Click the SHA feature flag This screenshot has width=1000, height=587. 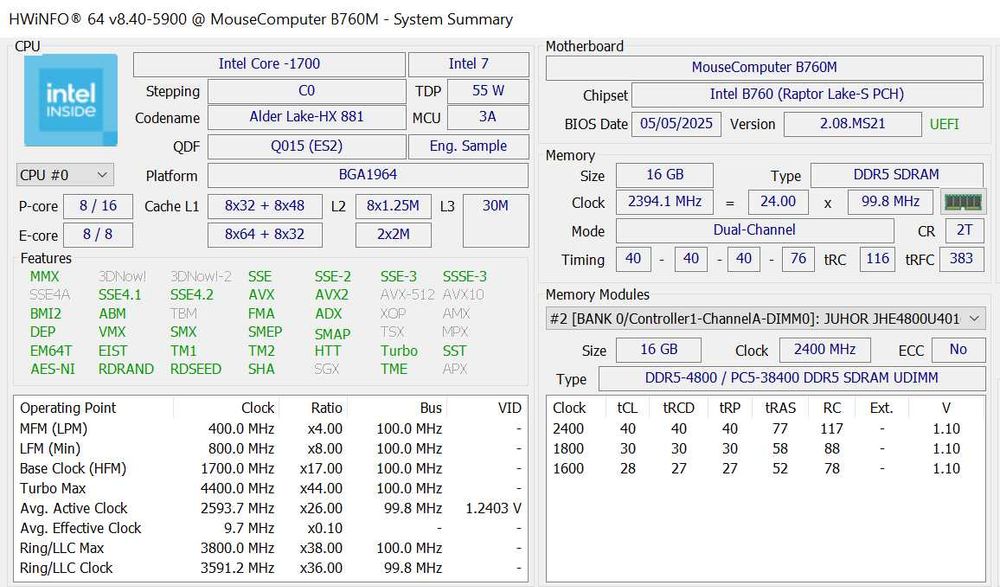point(261,369)
